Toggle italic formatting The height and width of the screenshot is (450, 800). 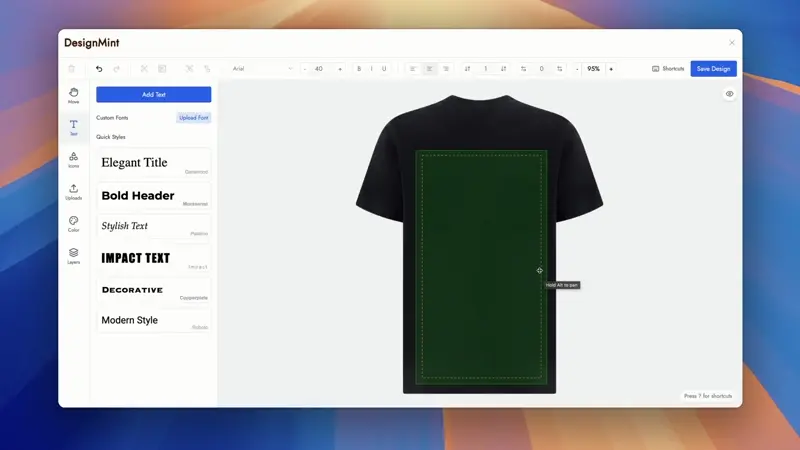(371, 68)
